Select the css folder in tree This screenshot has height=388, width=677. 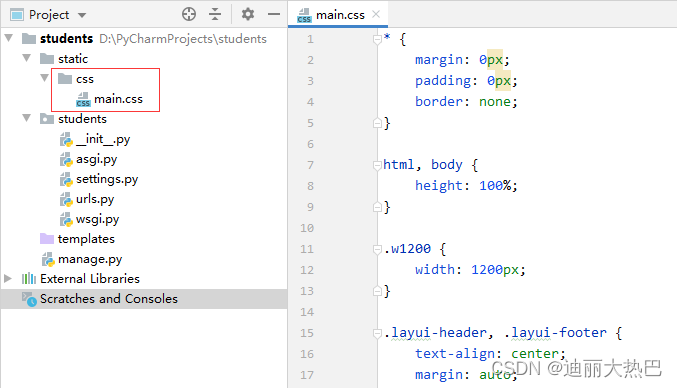85,79
